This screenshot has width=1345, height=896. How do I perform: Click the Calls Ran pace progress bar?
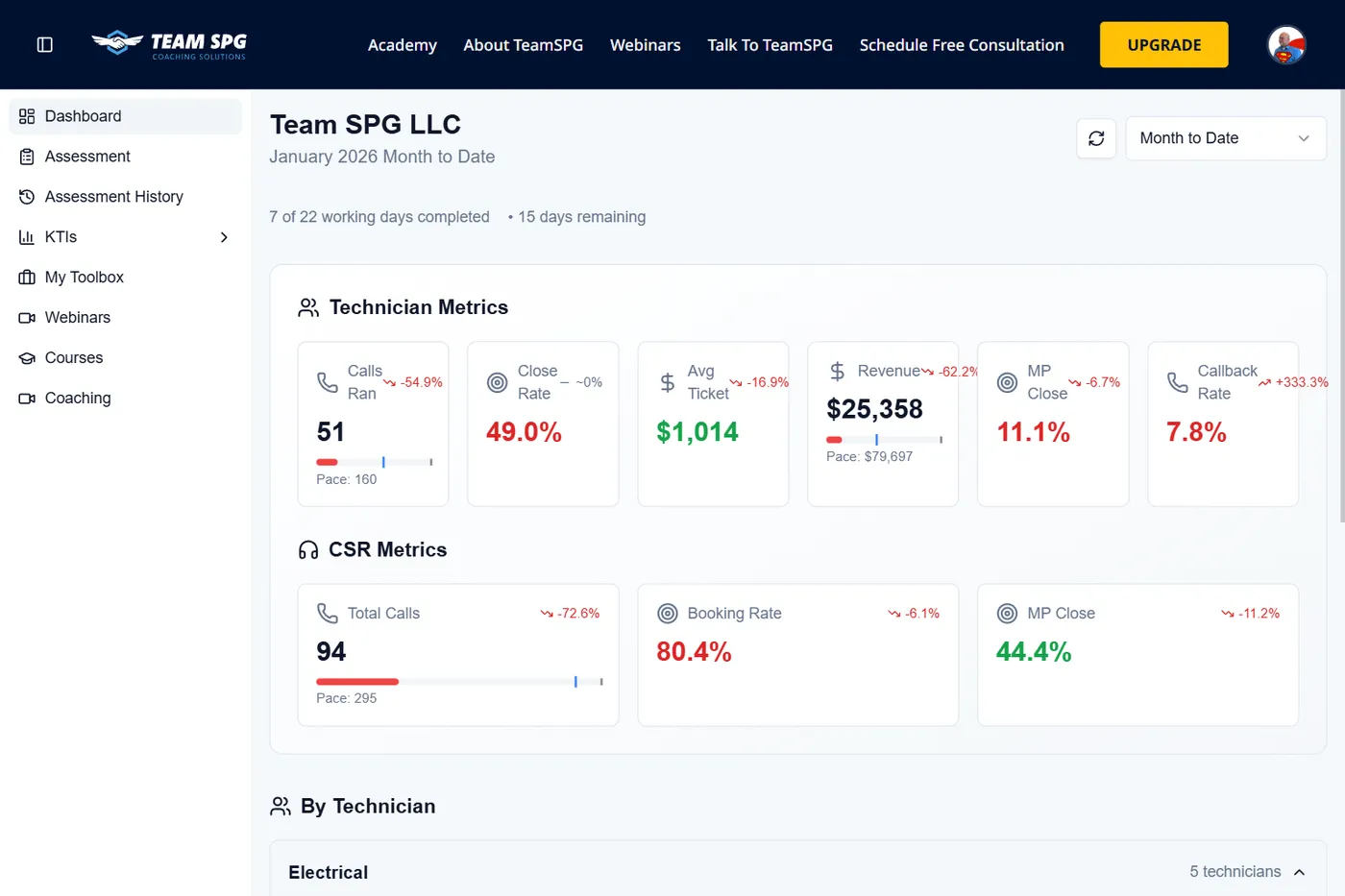375,463
